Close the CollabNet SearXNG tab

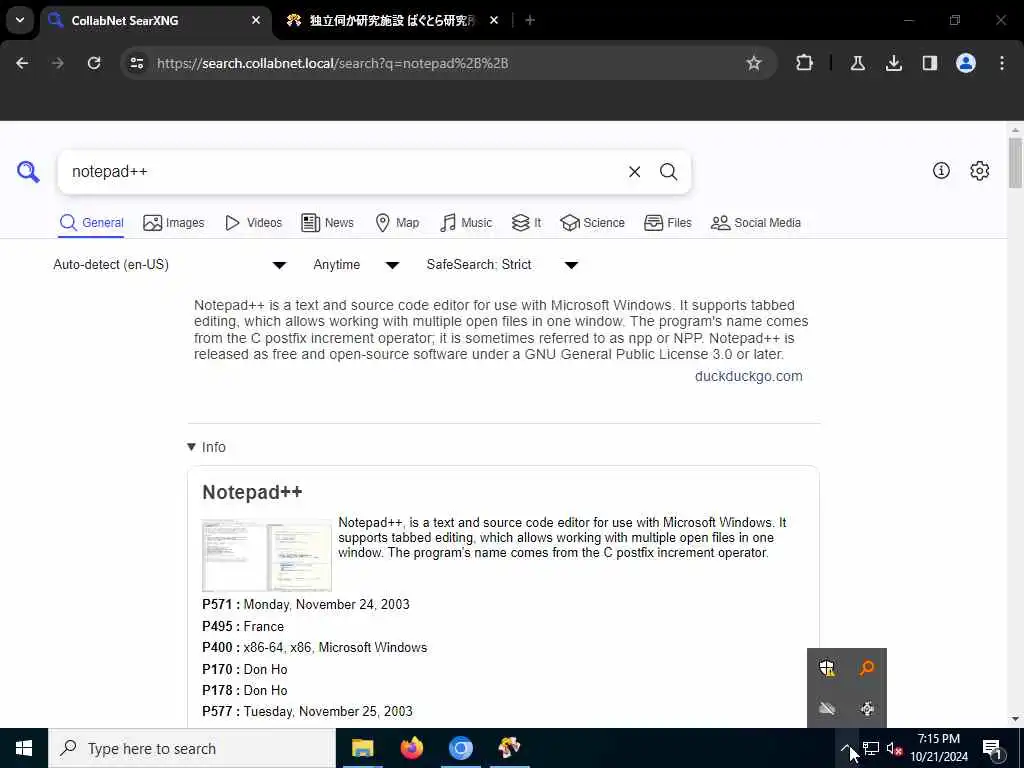[256, 20]
